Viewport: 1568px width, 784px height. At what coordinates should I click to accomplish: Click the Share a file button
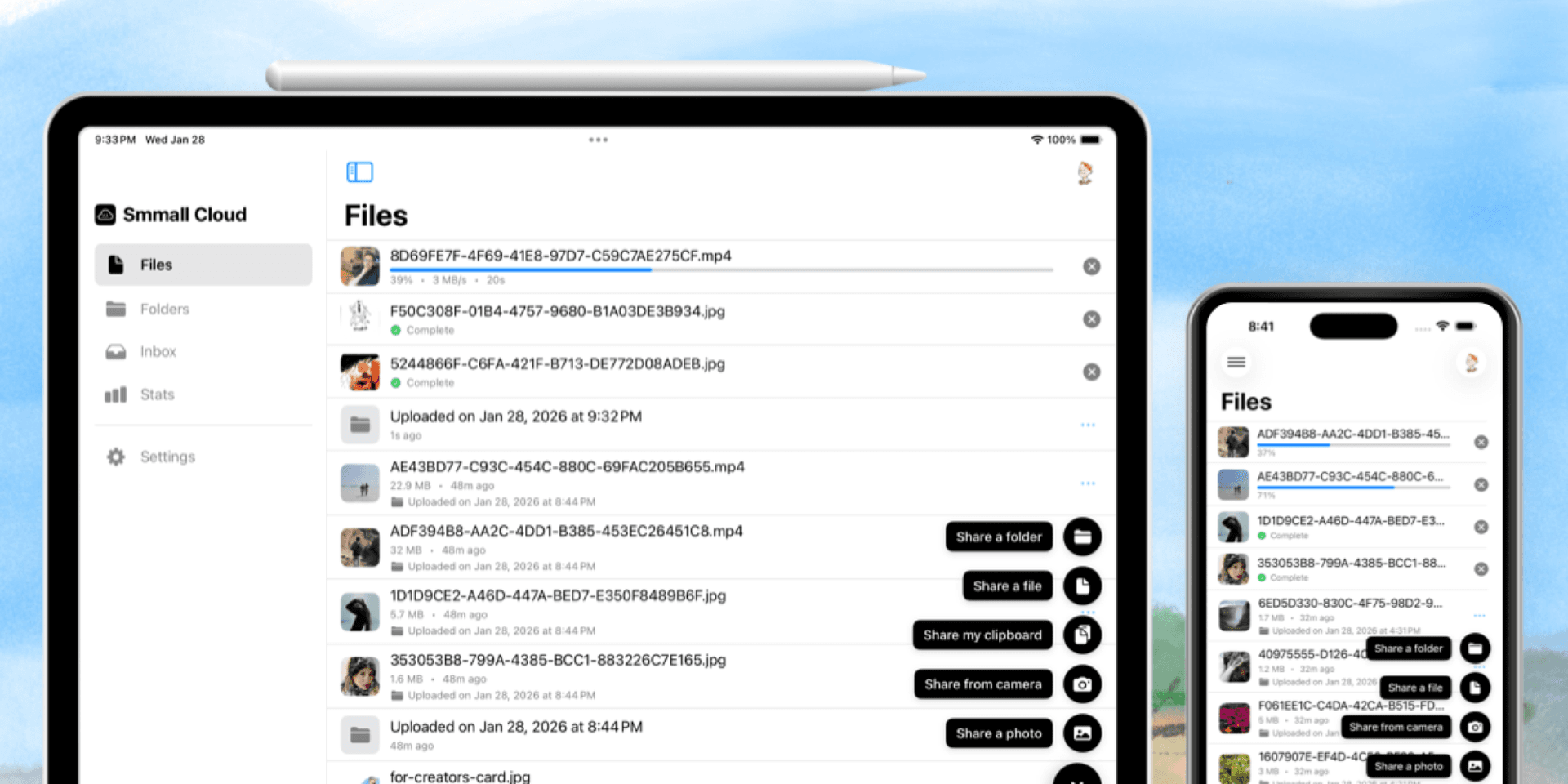click(1007, 586)
